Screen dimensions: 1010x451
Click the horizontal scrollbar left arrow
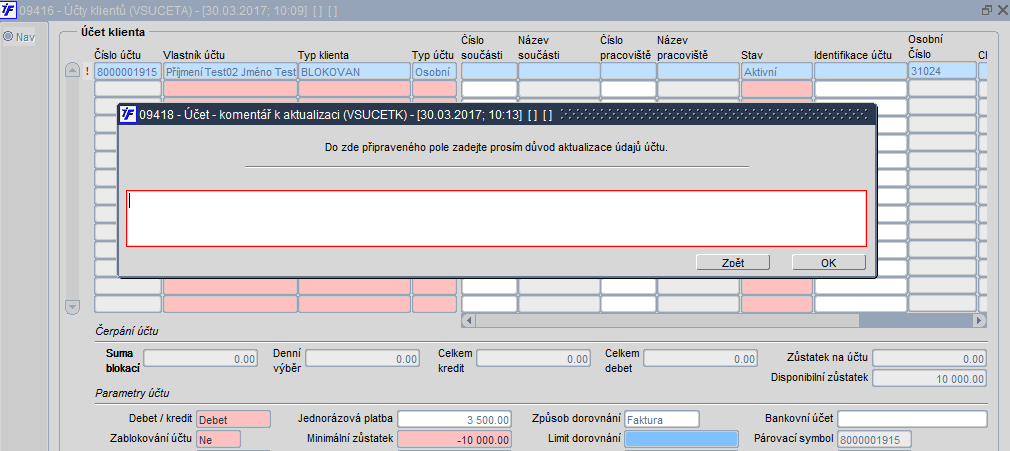tap(468, 320)
